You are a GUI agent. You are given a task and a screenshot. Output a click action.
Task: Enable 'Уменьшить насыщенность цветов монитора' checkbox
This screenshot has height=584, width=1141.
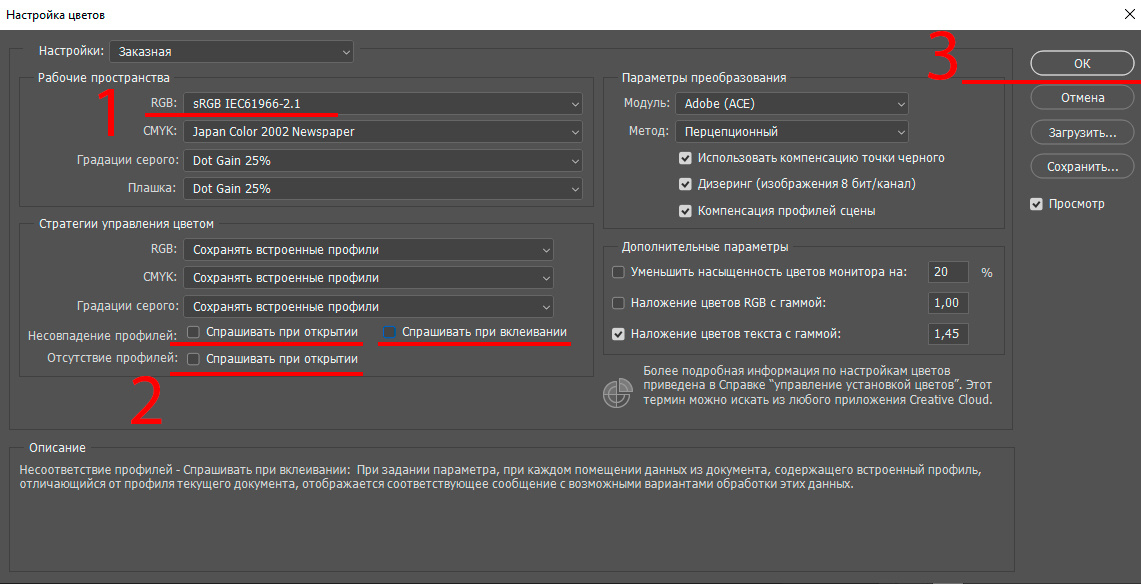[618, 272]
